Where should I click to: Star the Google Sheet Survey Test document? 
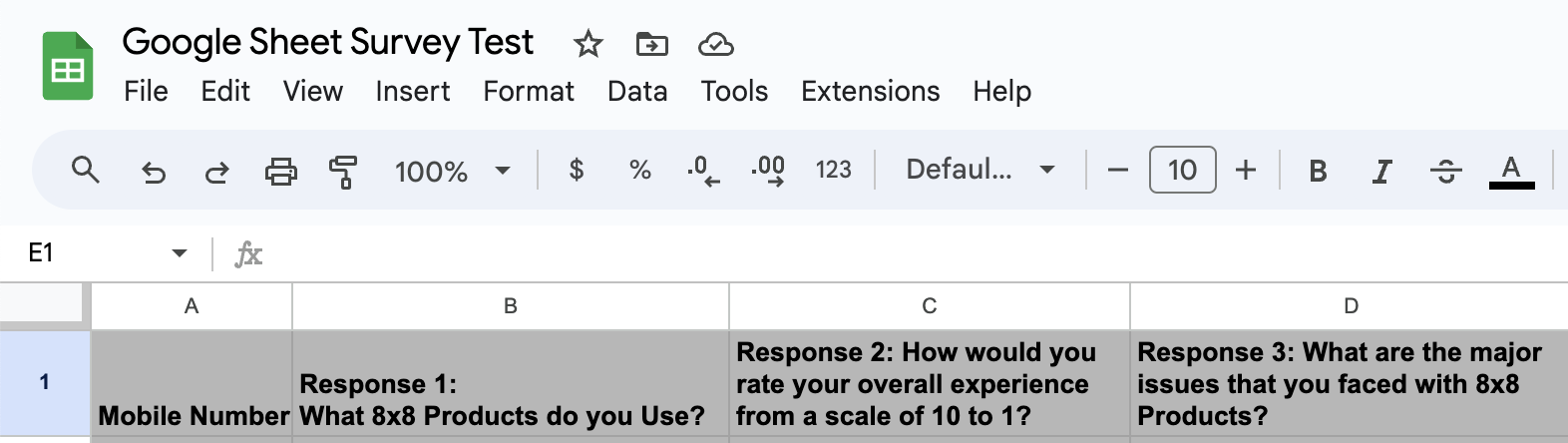click(588, 44)
